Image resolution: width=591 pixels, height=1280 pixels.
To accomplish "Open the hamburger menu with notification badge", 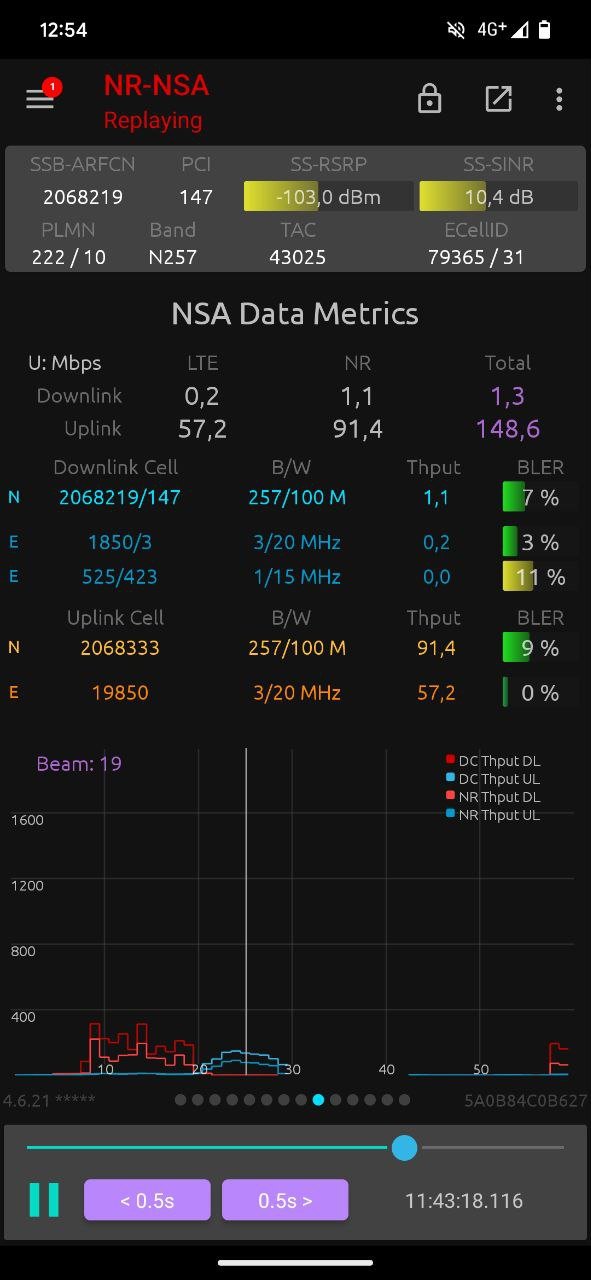I will (41, 98).
